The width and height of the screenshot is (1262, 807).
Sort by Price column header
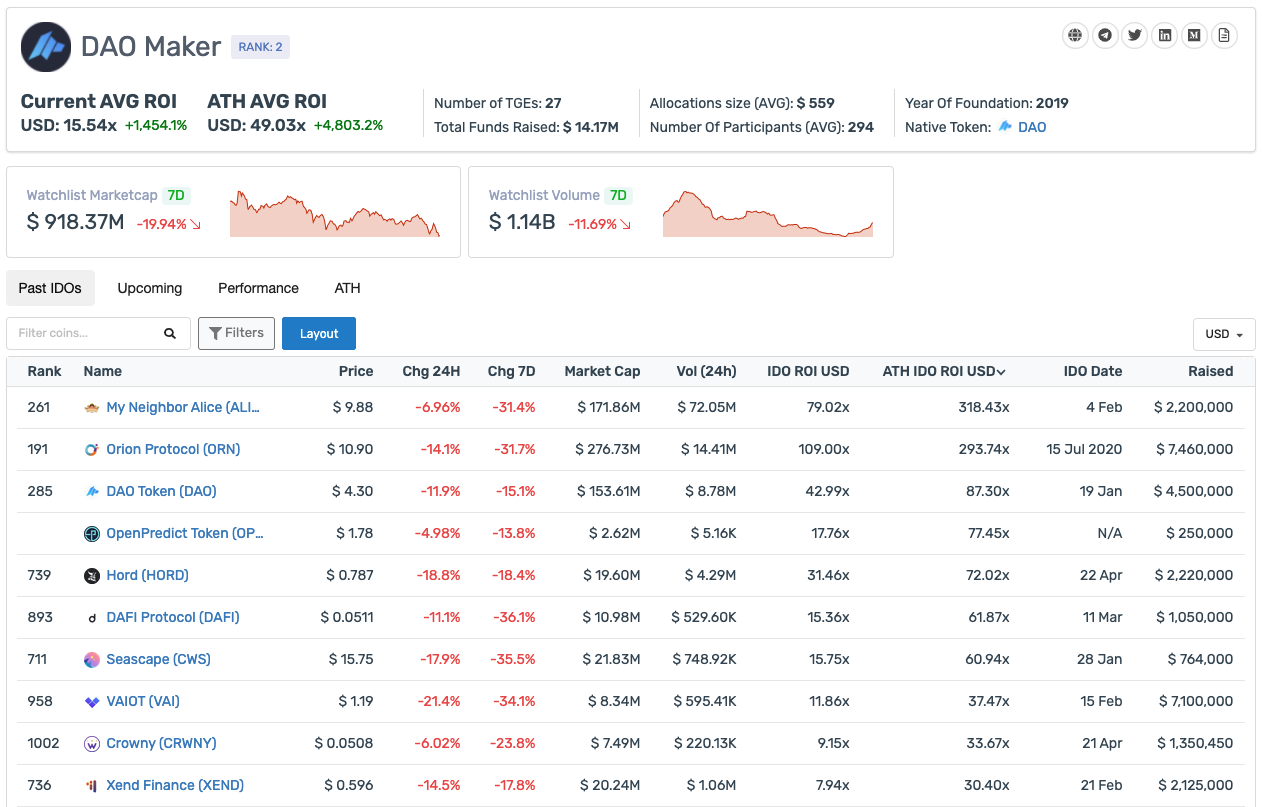point(356,371)
